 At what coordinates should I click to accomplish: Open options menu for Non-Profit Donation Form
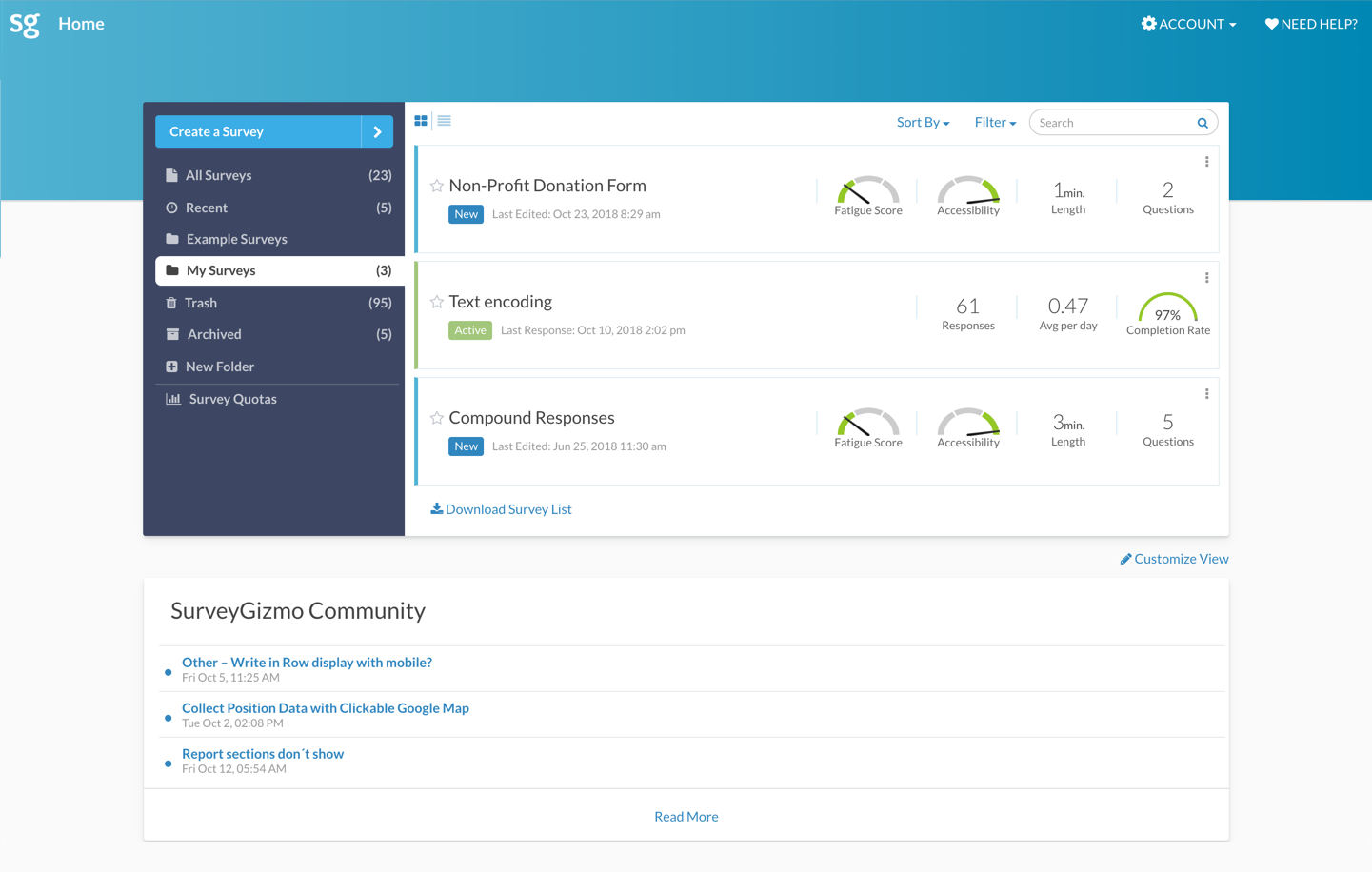1206,162
